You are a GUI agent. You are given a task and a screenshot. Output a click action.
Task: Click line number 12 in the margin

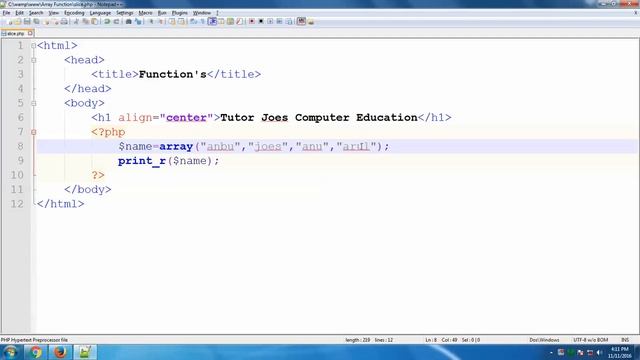[17, 204]
